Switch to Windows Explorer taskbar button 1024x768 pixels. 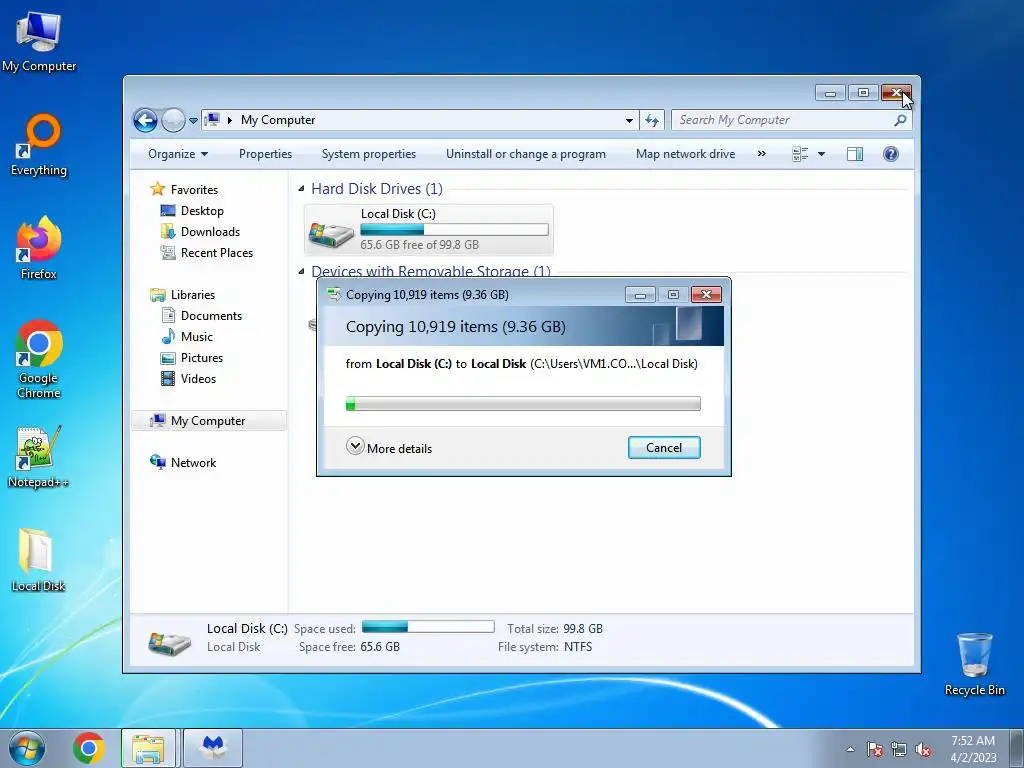148,748
